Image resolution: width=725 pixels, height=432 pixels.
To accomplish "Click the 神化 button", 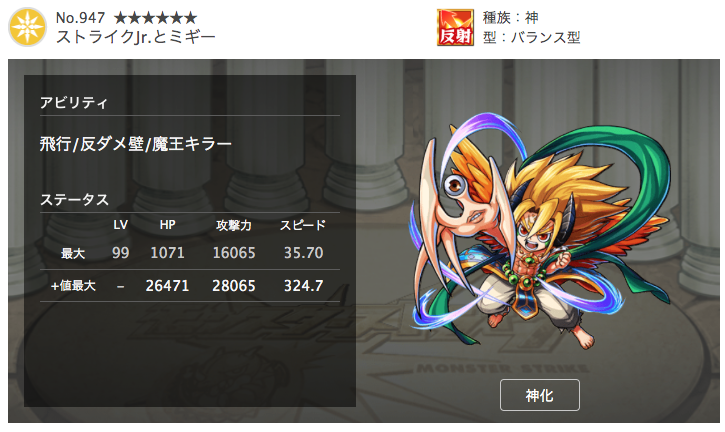I will point(540,395).
